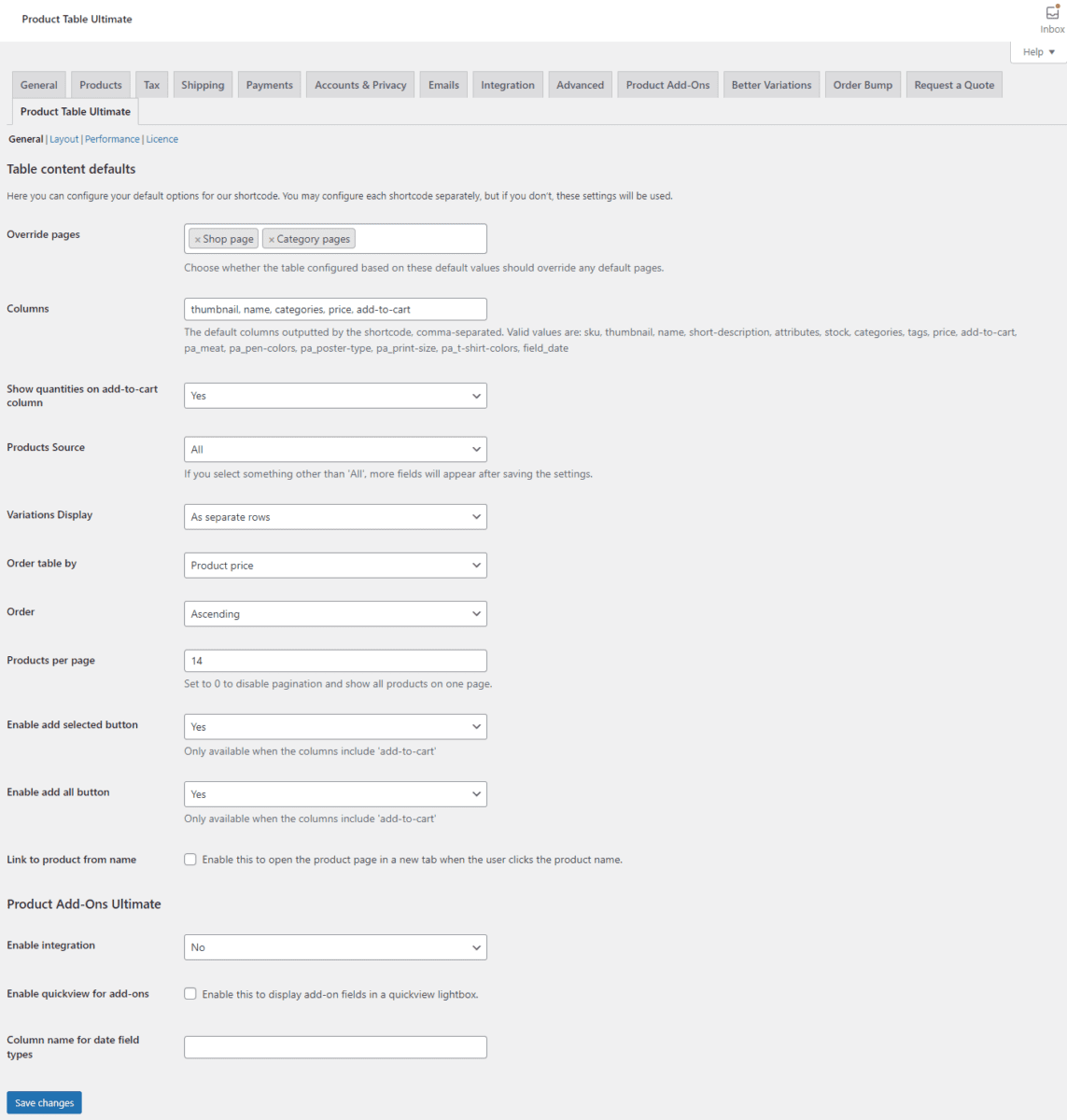The width and height of the screenshot is (1067, 1120).
Task: Focus Column name for date field input
Action: [x=335, y=1047]
